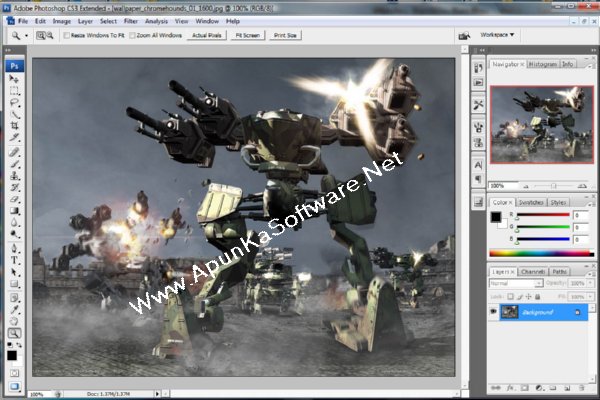Open the Fill slider dropdown arrow

click(590, 297)
